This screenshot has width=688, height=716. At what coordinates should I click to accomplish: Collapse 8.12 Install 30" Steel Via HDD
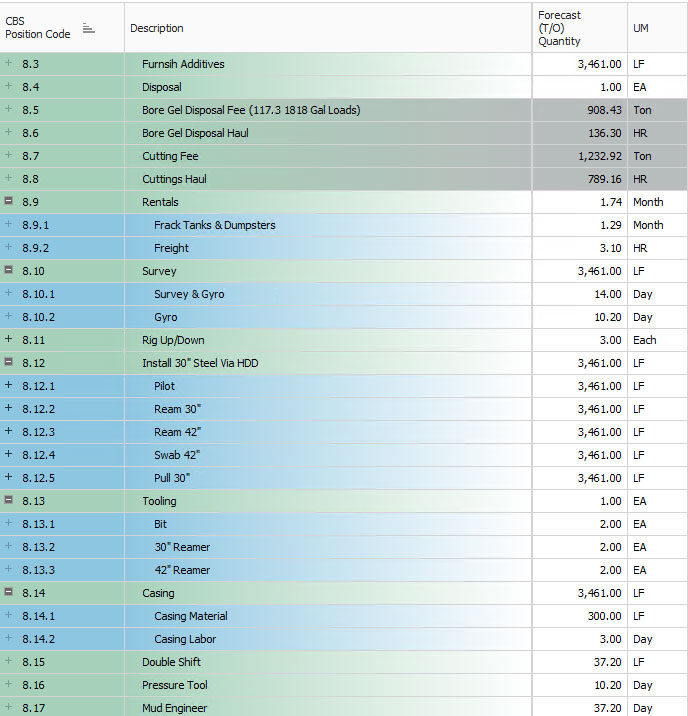(8, 362)
